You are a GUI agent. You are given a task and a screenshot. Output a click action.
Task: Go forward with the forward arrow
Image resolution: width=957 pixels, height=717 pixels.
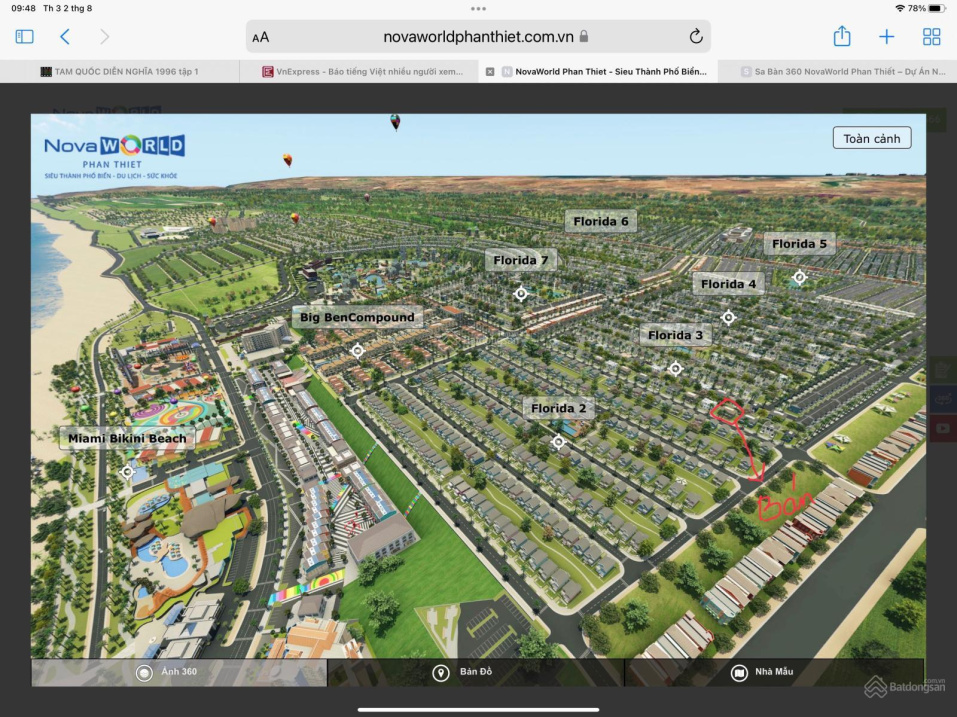point(104,37)
